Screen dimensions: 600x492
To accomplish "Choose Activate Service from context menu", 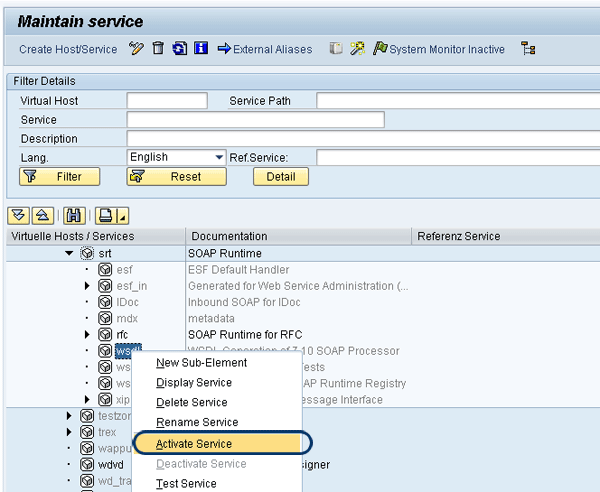I will (x=194, y=443).
